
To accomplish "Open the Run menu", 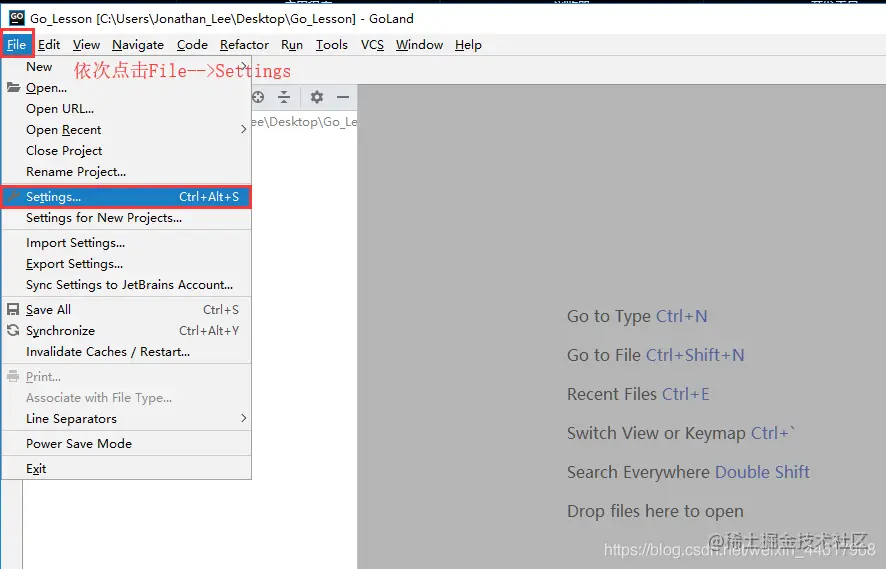I will (x=292, y=45).
